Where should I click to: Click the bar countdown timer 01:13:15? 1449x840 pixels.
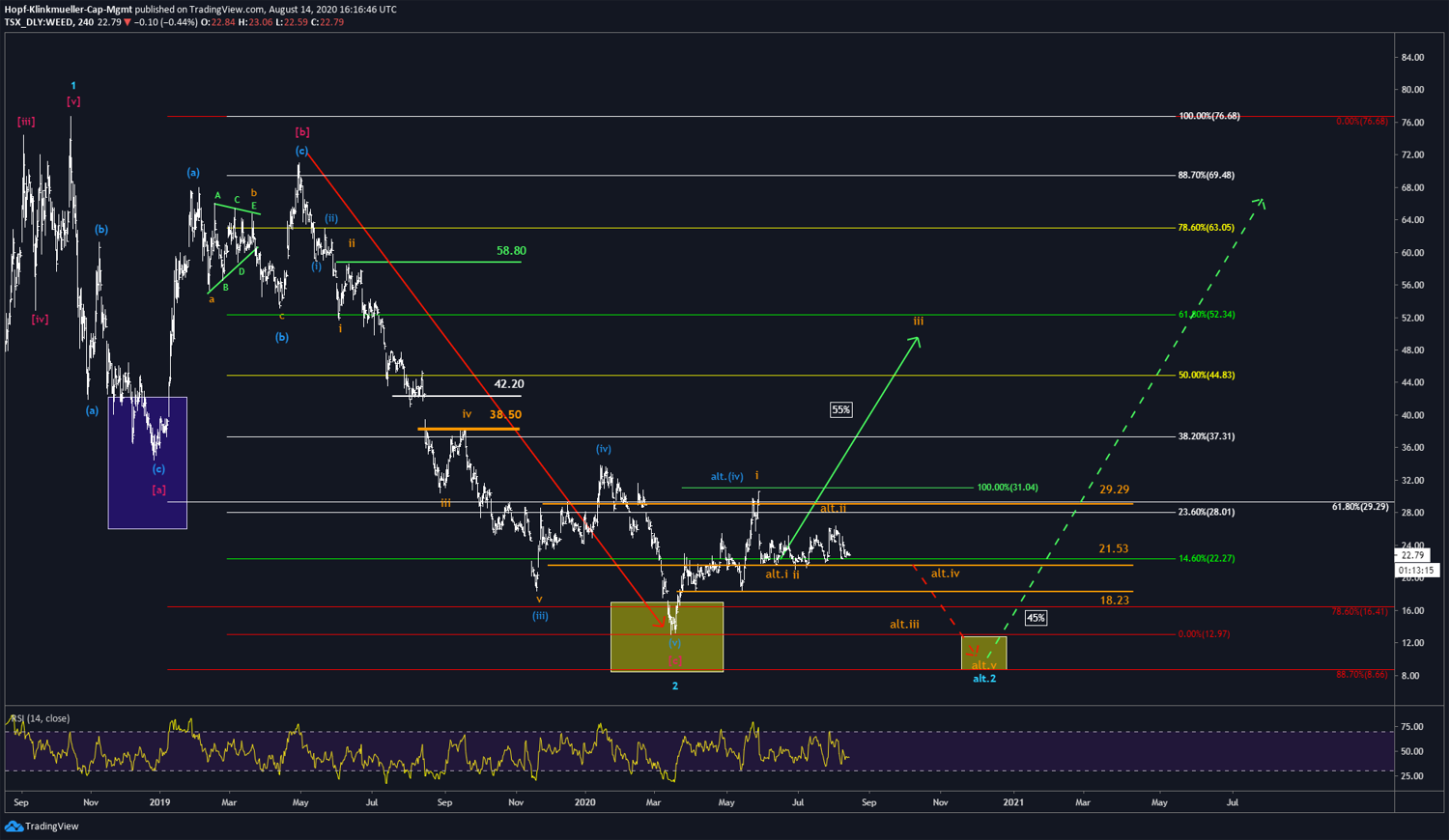pos(1417,571)
